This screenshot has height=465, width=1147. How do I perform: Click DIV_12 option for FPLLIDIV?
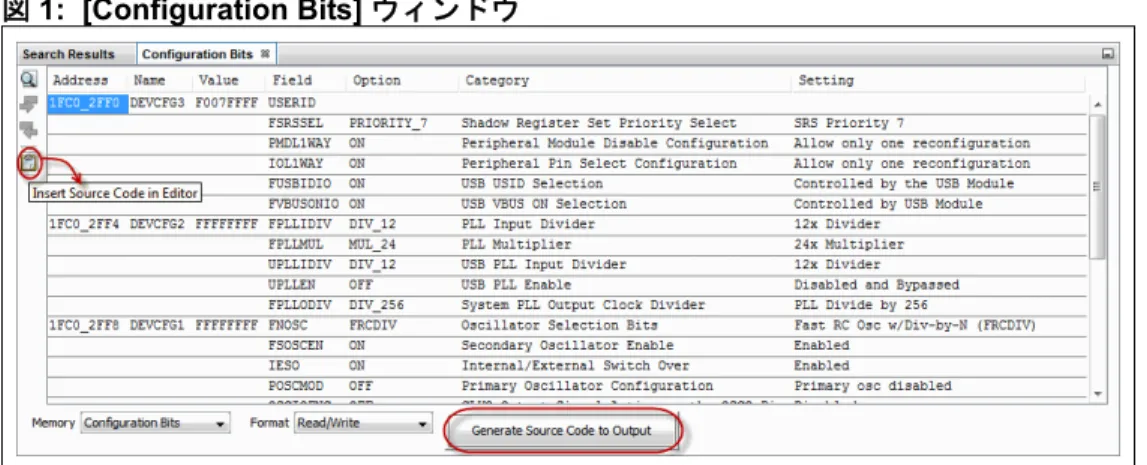(372, 224)
